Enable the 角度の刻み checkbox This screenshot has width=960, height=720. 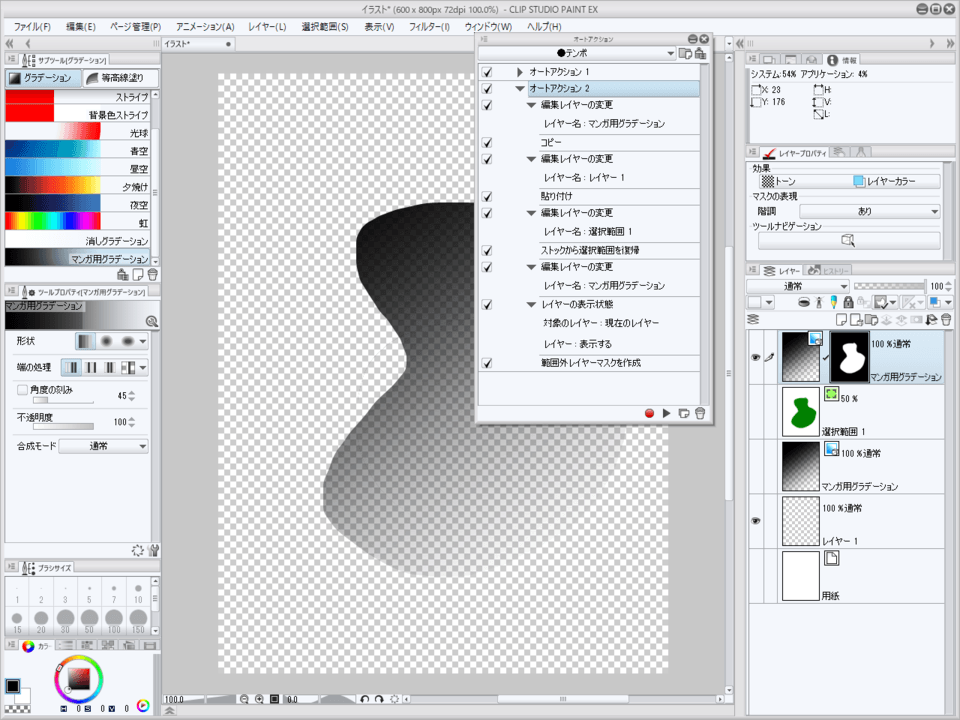22,389
